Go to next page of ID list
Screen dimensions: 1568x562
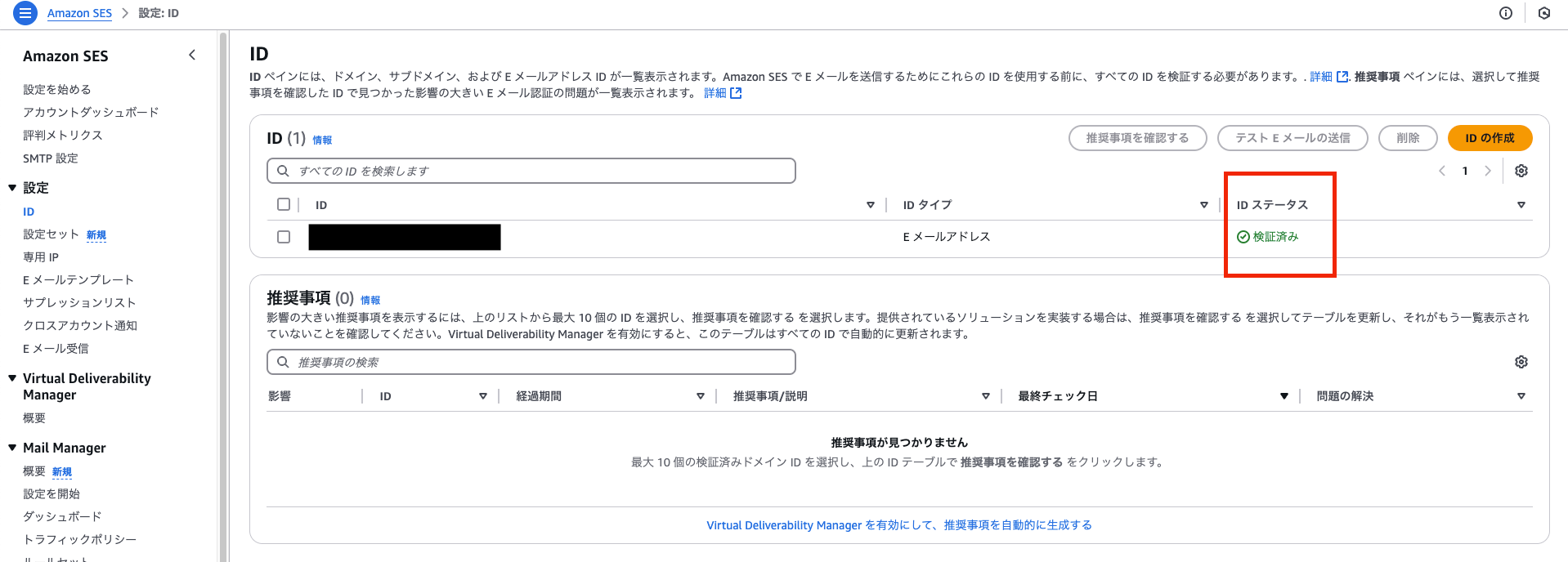[x=1487, y=171]
